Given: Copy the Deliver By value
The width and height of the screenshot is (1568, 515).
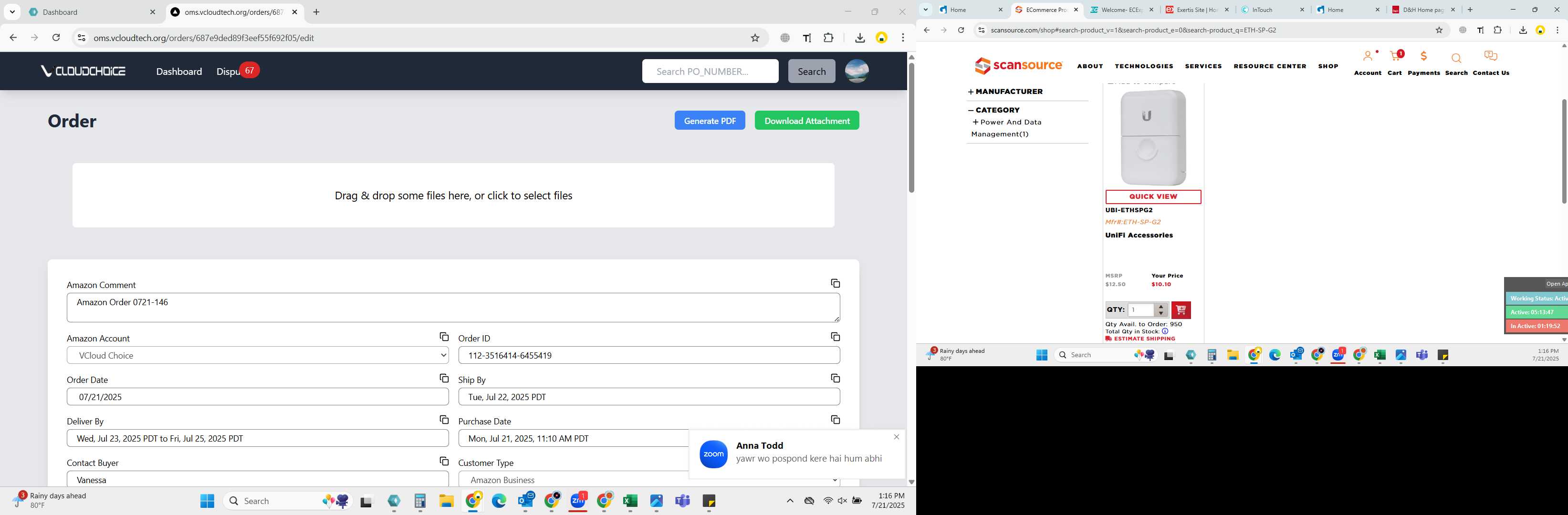Looking at the screenshot, I should pyautogui.click(x=444, y=420).
